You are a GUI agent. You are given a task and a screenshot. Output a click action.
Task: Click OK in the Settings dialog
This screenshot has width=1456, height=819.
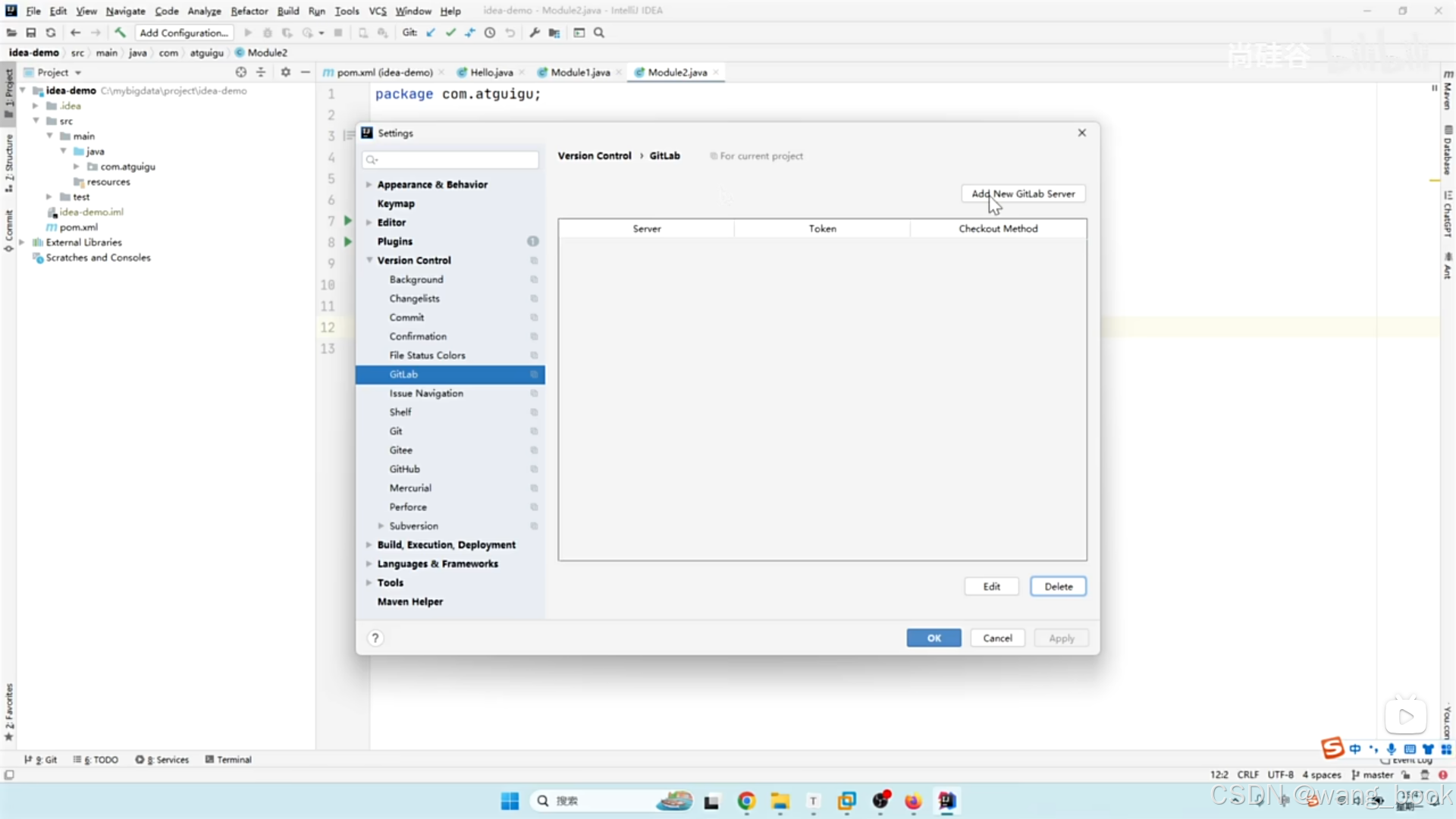934,639
